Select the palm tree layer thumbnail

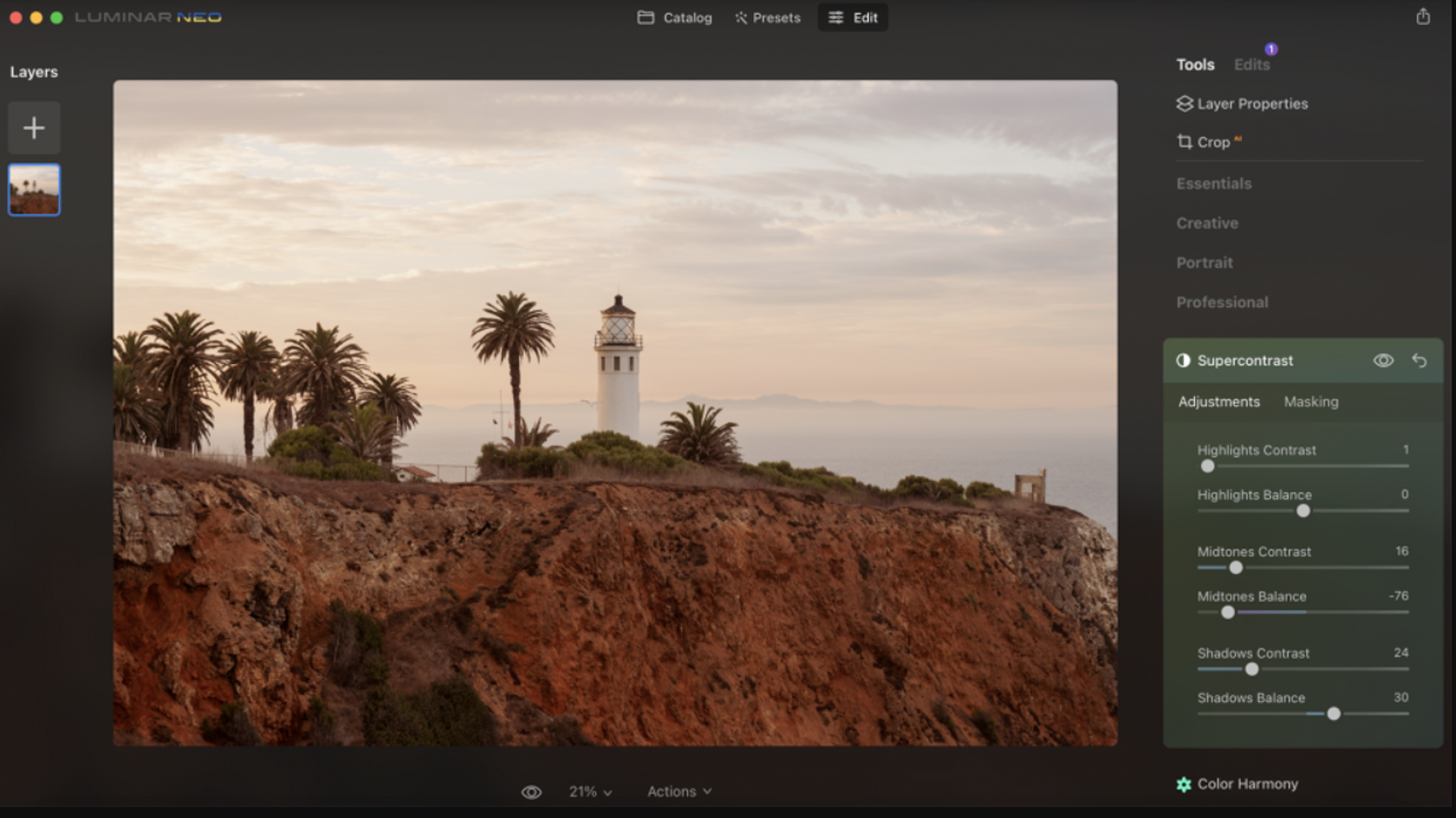(x=34, y=190)
